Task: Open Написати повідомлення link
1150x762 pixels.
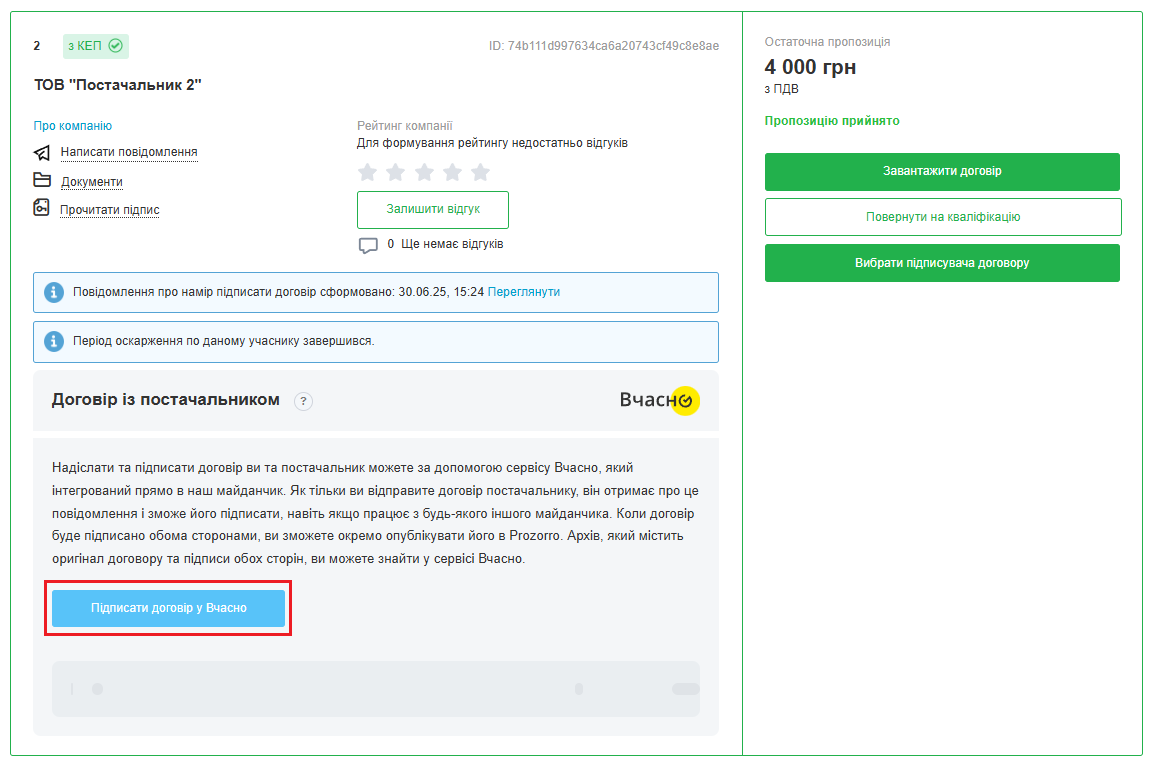Action: (129, 153)
